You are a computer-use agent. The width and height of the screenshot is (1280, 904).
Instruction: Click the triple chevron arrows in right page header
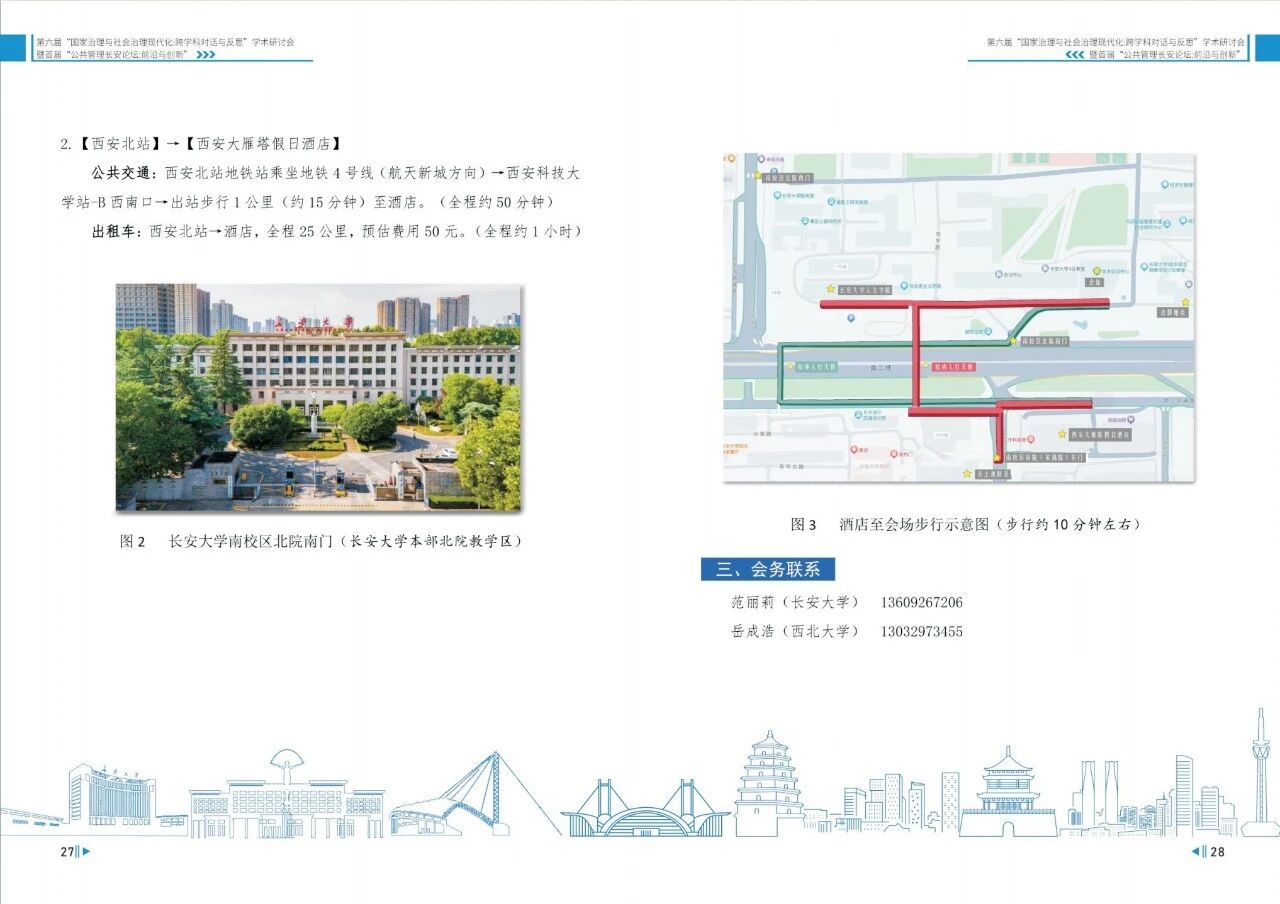pos(1075,55)
